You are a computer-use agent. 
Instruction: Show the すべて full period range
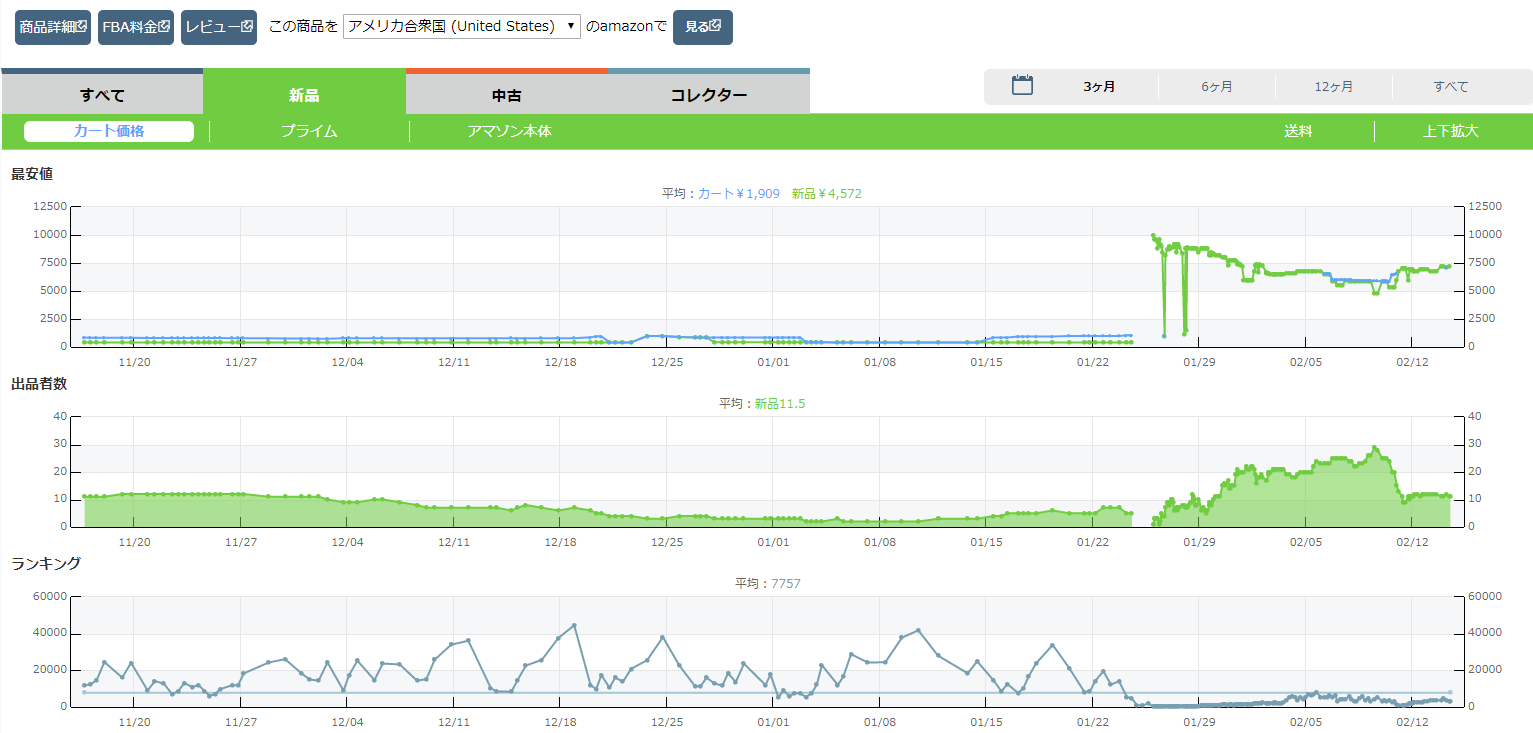[1450, 87]
